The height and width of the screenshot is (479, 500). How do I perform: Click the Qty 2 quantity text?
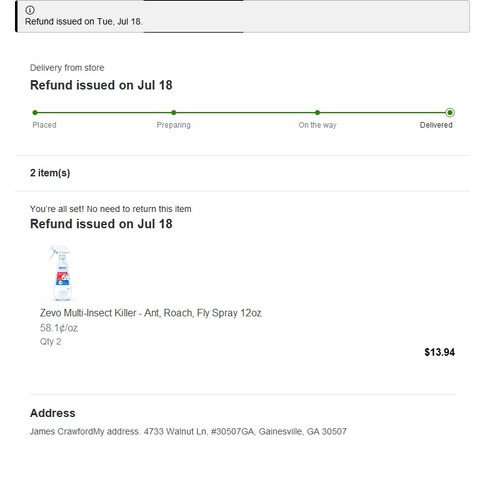click(50, 342)
